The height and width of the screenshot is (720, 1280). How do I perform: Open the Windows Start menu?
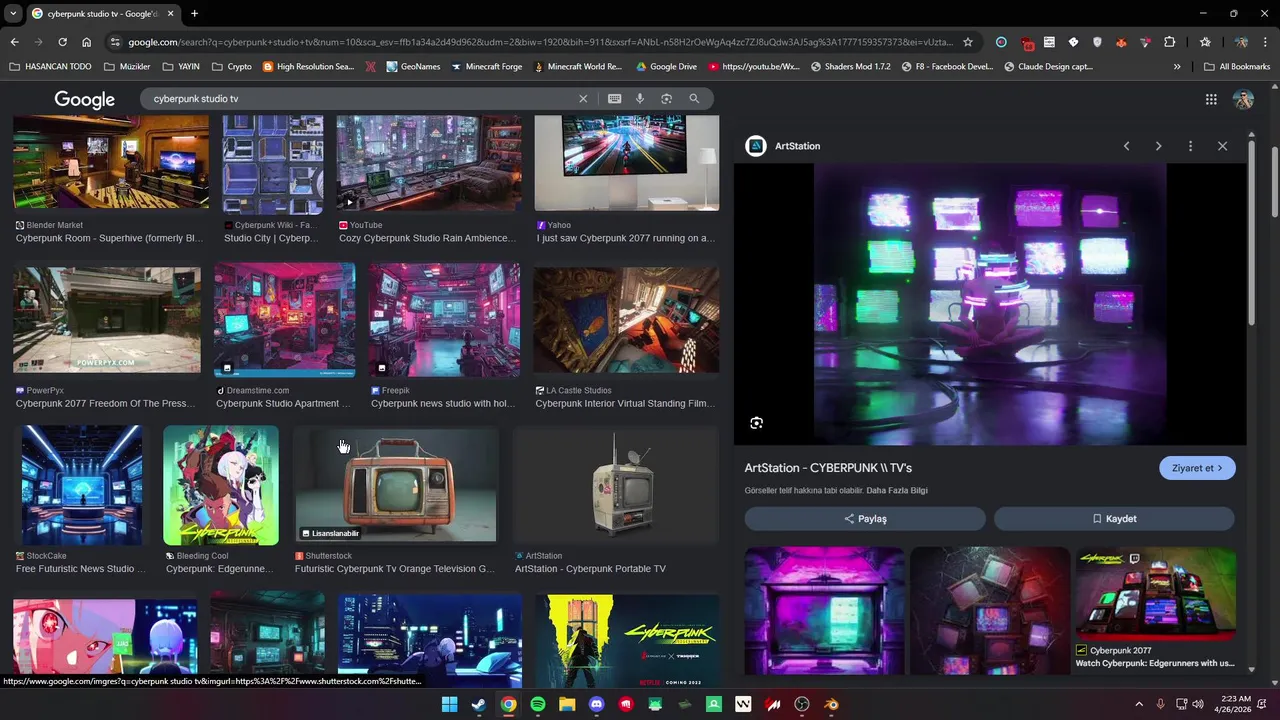pyautogui.click(x=450, y=704)
